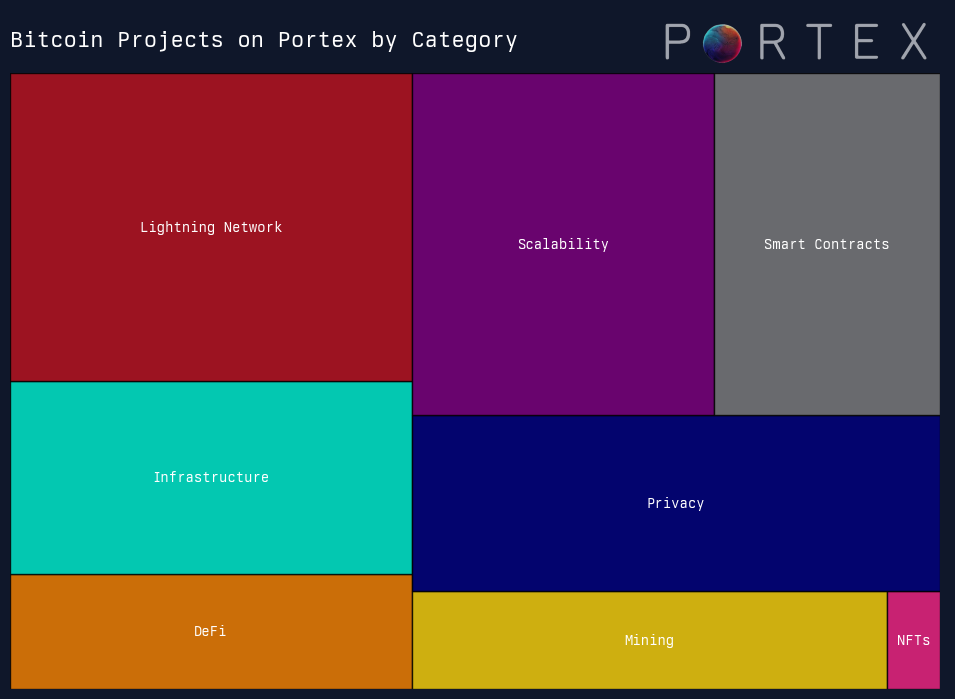
Task: Select the pink NFTs block
Action: [914, 641]
